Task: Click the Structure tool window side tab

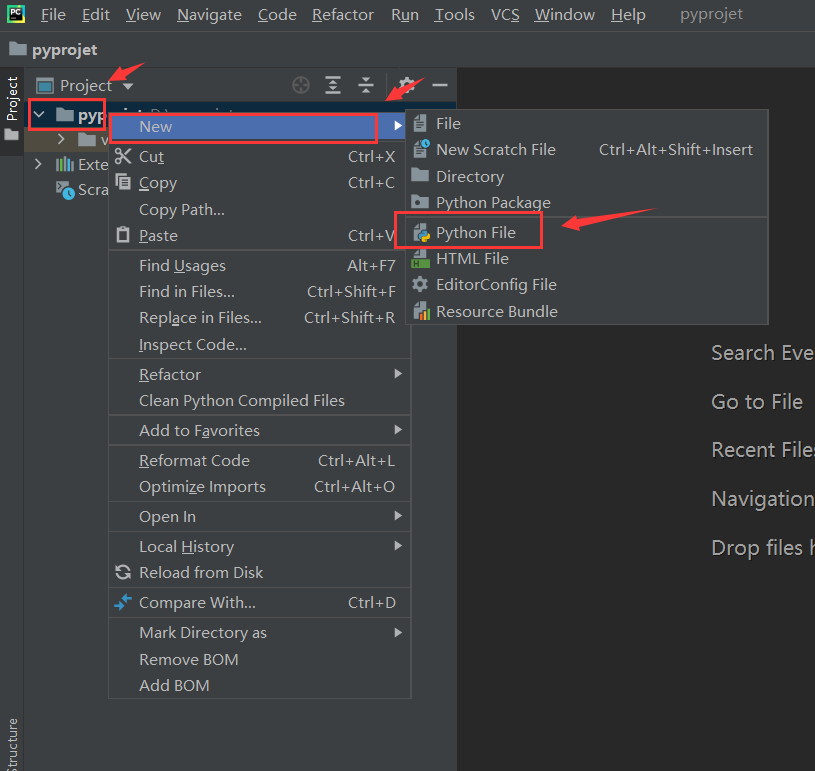Action: (x=11, y=742)
